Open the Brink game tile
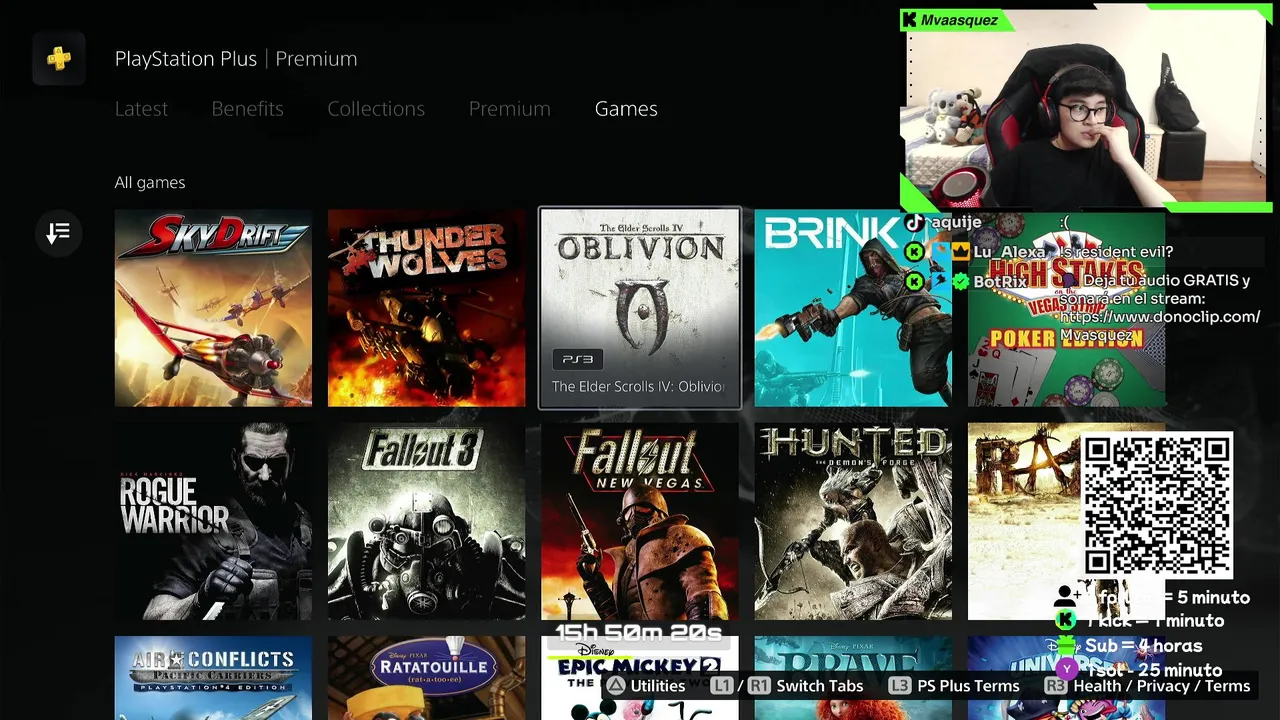The height and width of the screenshot is (720, 1280). [x=853, y=308]
